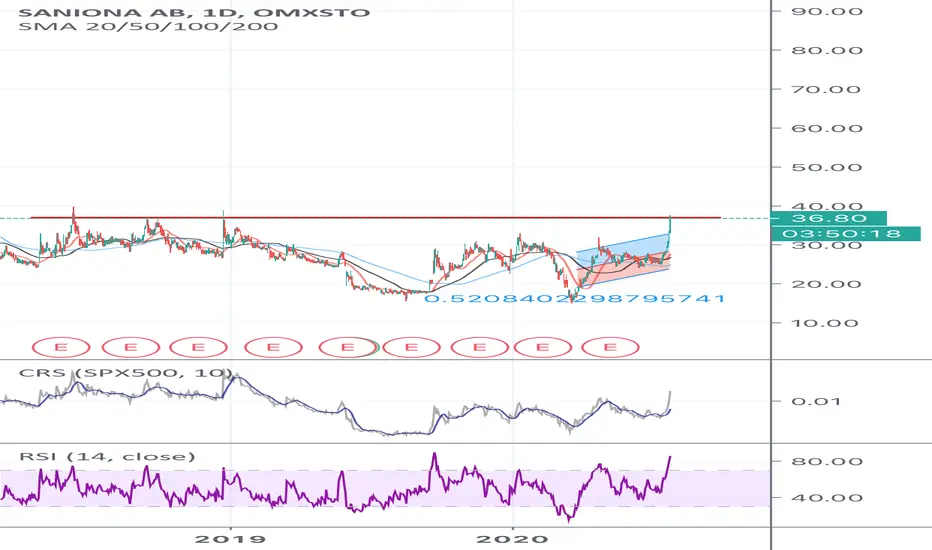Click the latest price candle at the resistance line
Screen dimensions: 932x550
tap(670, 224)
